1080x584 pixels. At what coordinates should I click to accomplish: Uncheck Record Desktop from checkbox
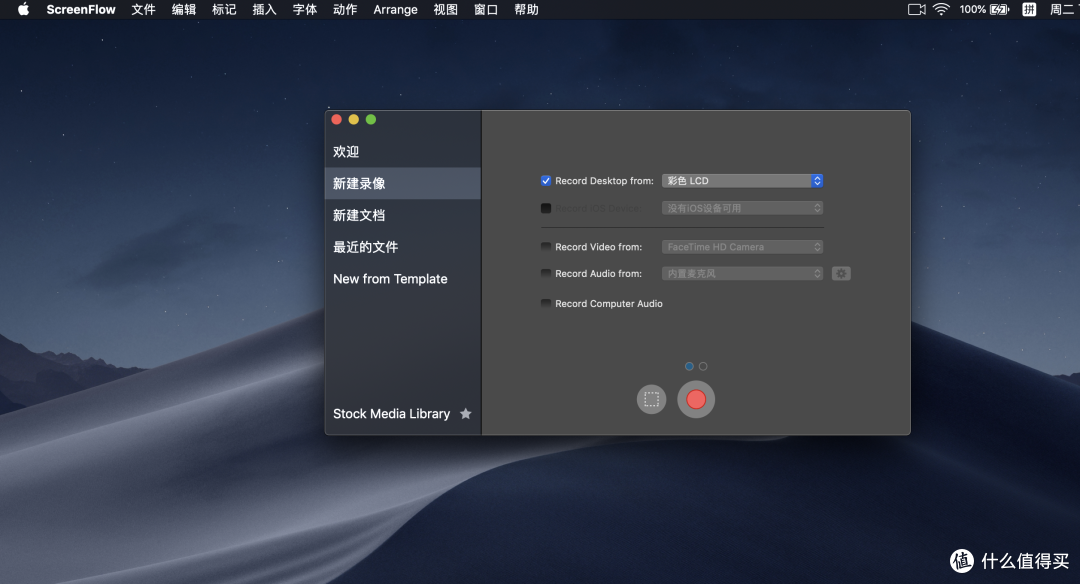pyautogui.click(x=546, y=181)
